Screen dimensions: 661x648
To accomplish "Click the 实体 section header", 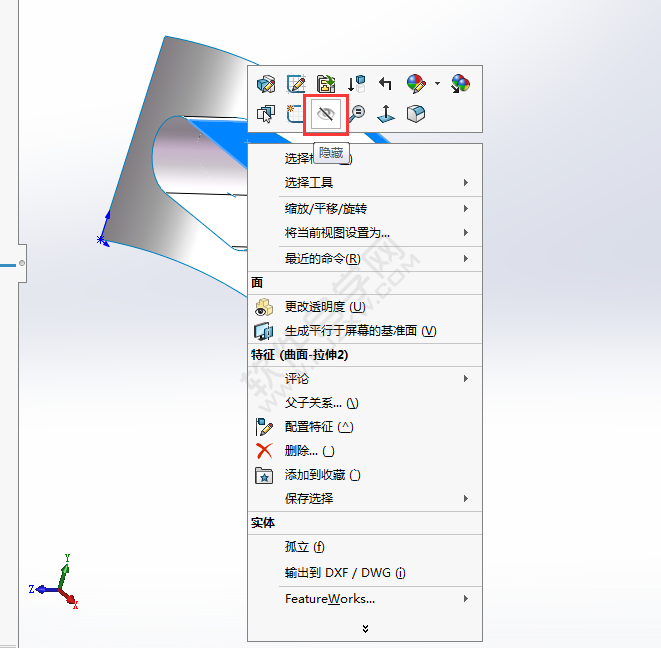I will [263, 523].
